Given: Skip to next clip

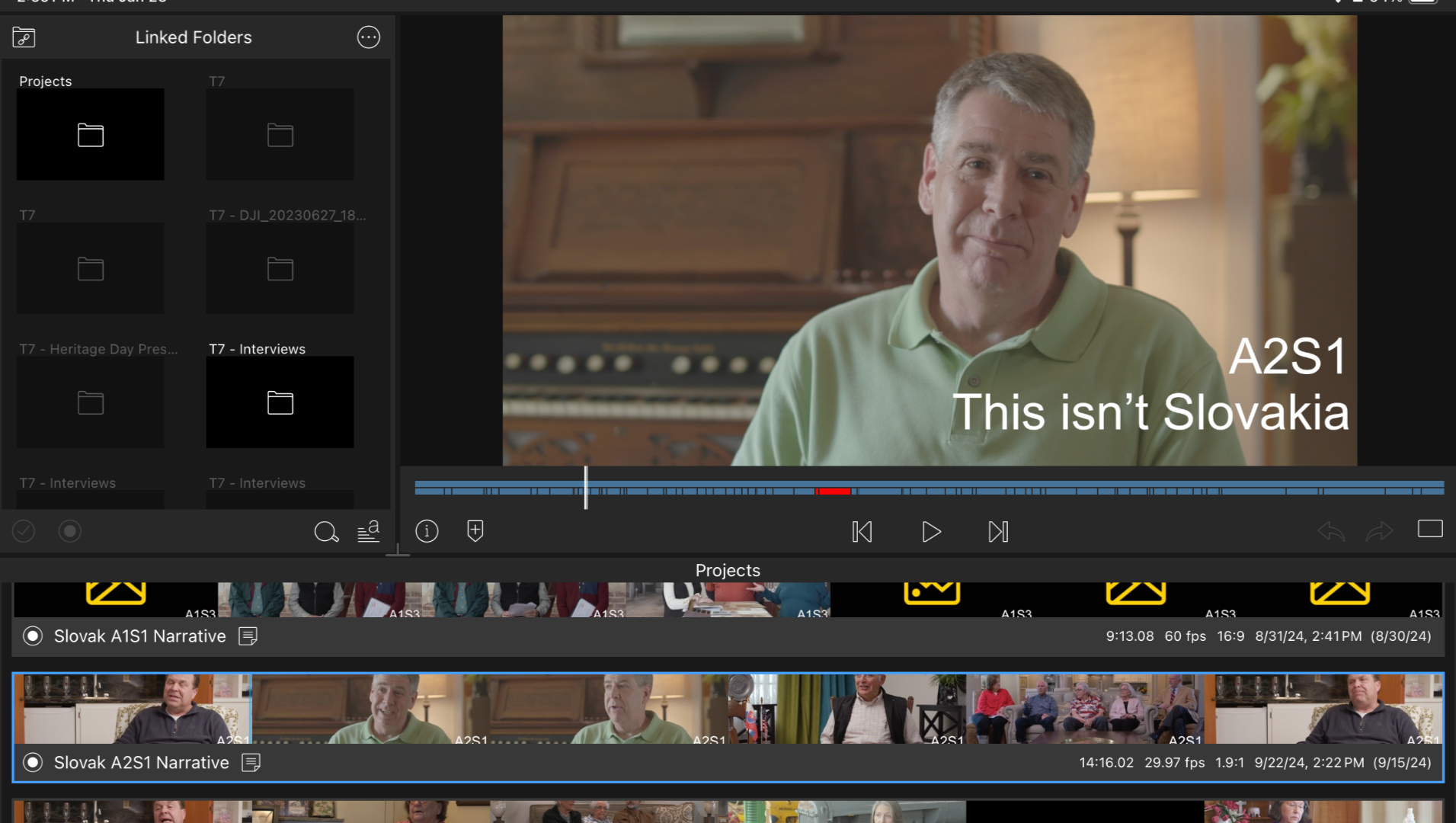Looking at the screenshot, I should point(998,532).
